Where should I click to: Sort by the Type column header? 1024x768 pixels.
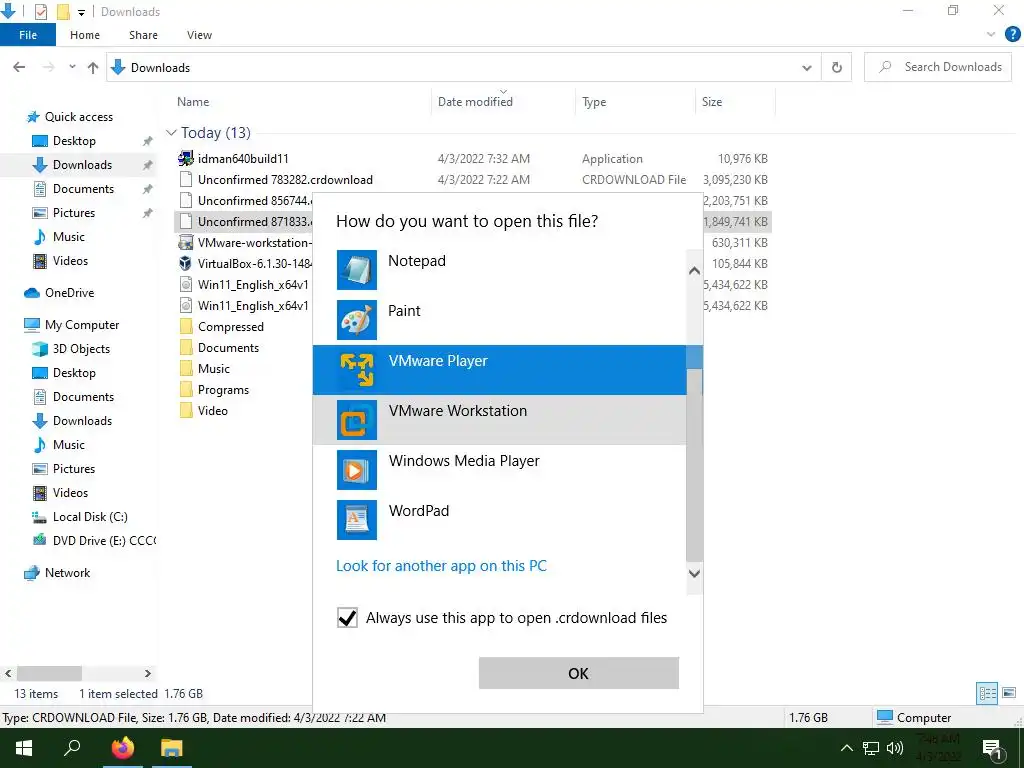pyautogui.click(x=594, y=102)
